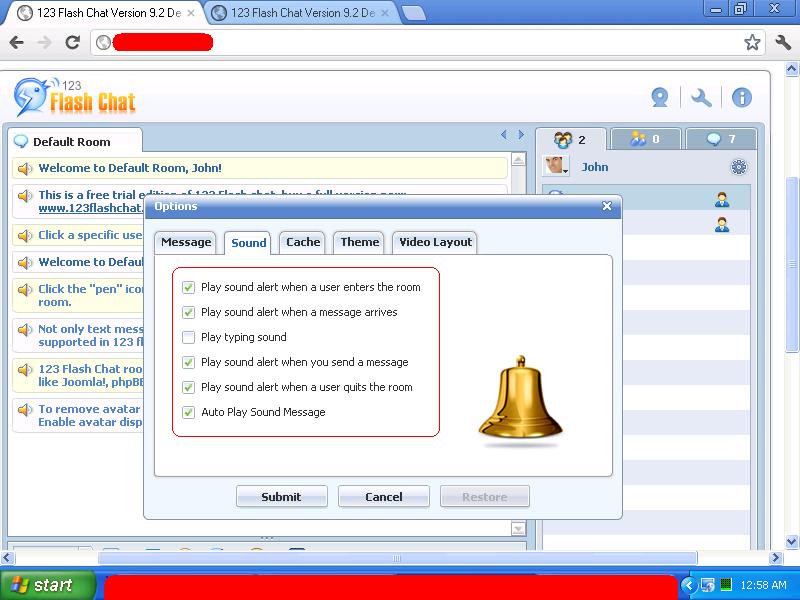
Task: Enable Play typing sound checkbox
Action: point(188,337)
